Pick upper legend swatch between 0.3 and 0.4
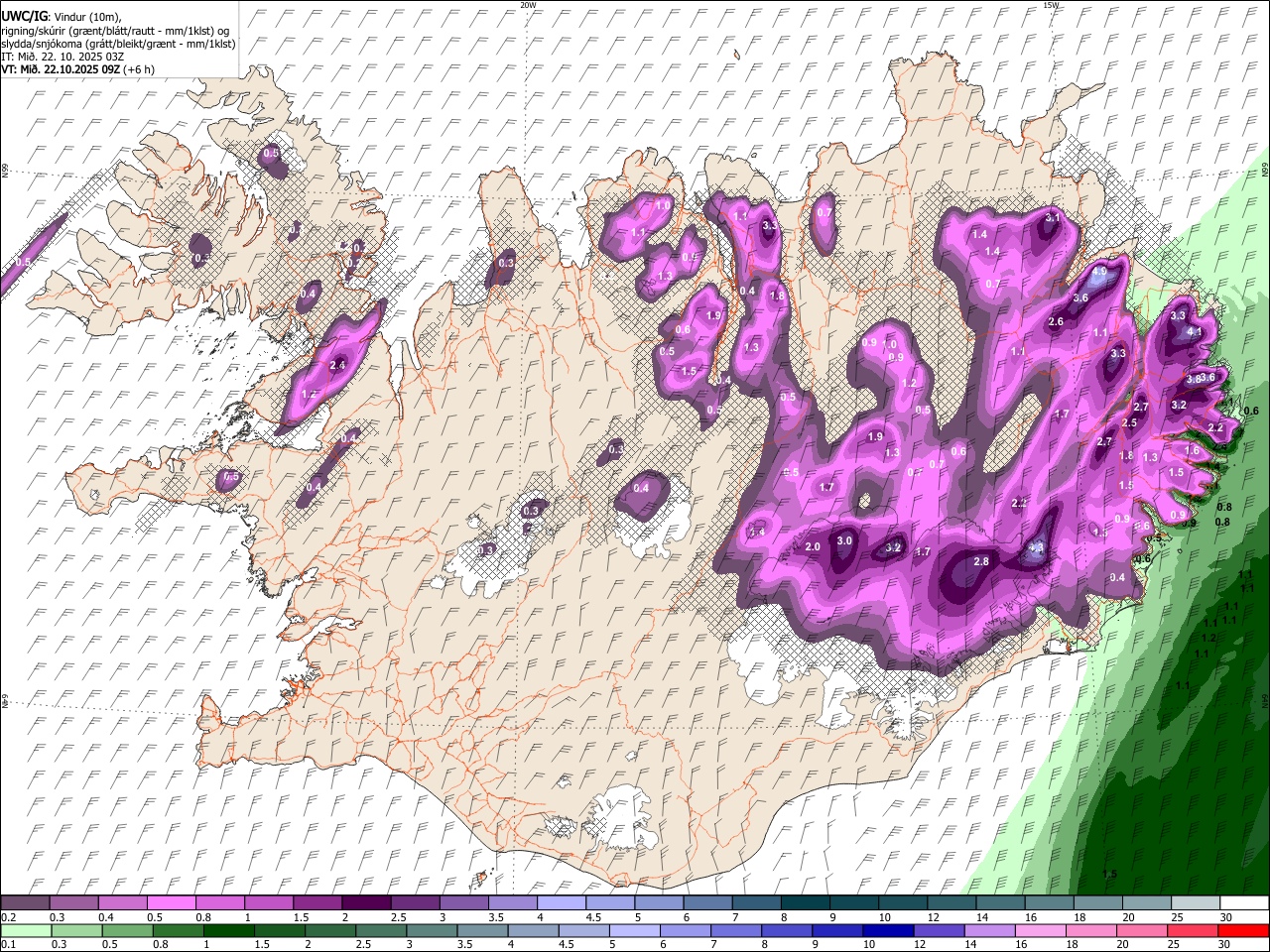 73,903
